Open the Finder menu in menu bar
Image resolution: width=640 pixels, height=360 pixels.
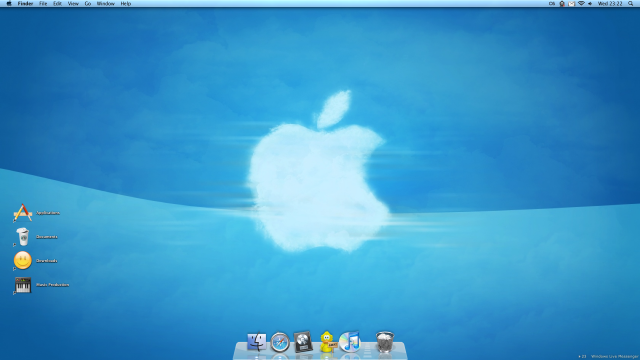tap(25, 4)
